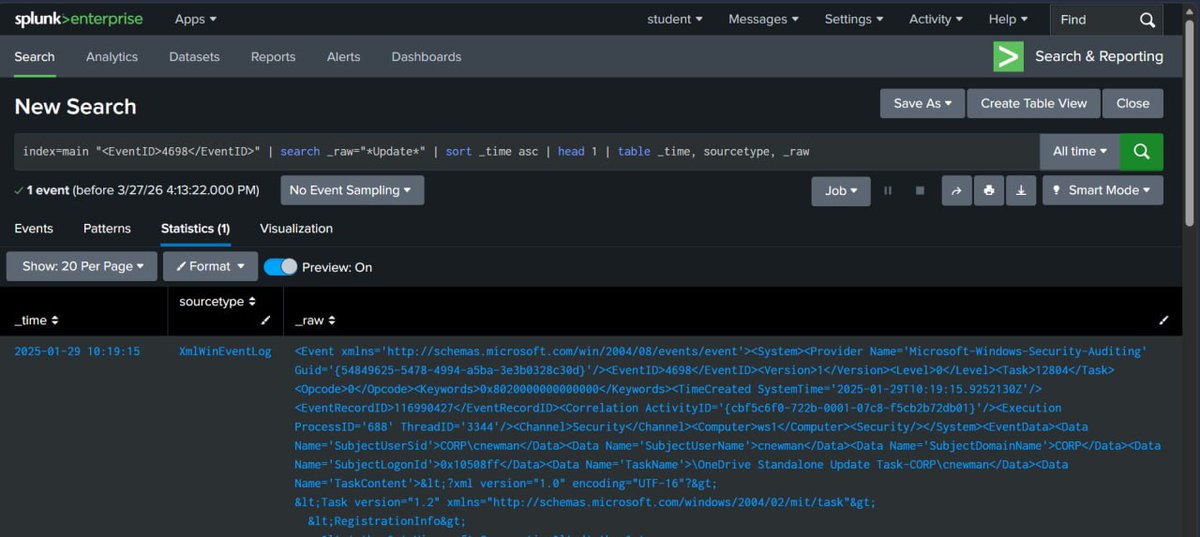The image size is (1200, 537).
Task: Open the Settings dropdown
Action: coord(854,19)
